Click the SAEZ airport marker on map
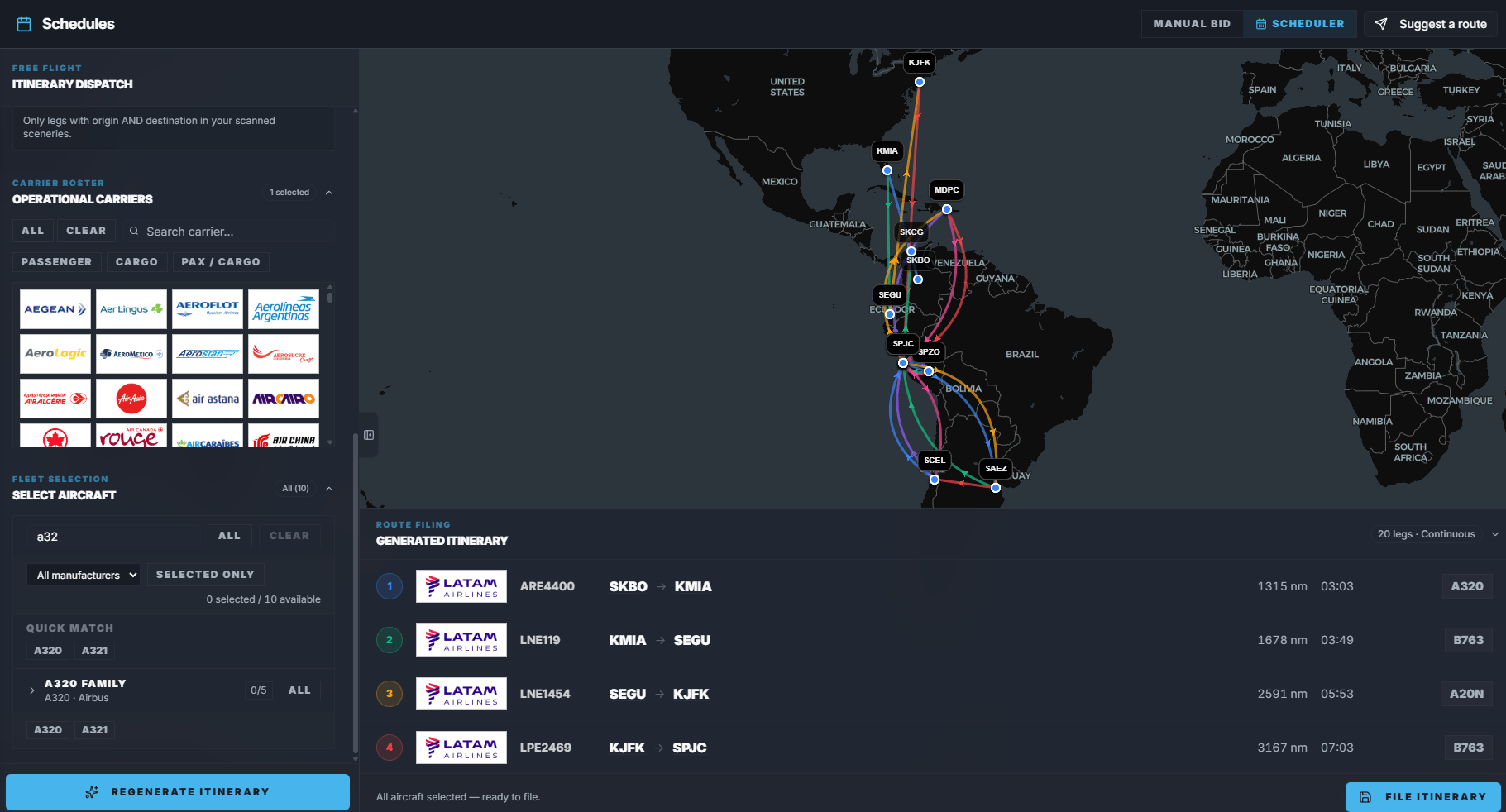1506x812 pixels. [x=996, y=488]
